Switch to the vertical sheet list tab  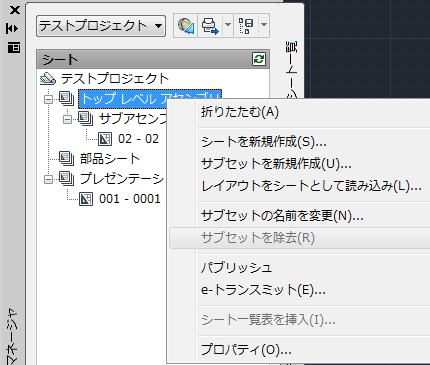pos(291,70)
